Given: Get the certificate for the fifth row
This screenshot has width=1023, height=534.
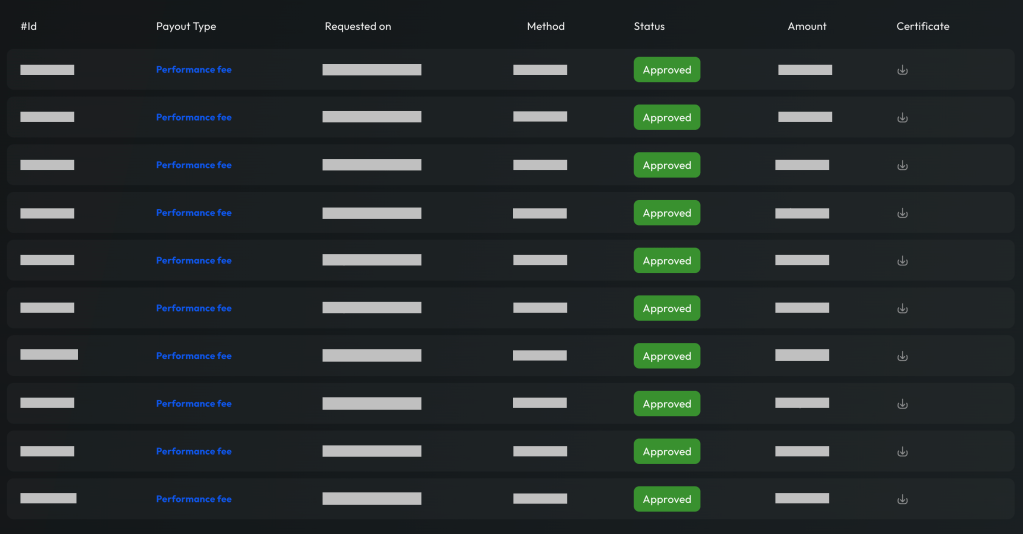Looking at the screenshot, I should (902, 261).
